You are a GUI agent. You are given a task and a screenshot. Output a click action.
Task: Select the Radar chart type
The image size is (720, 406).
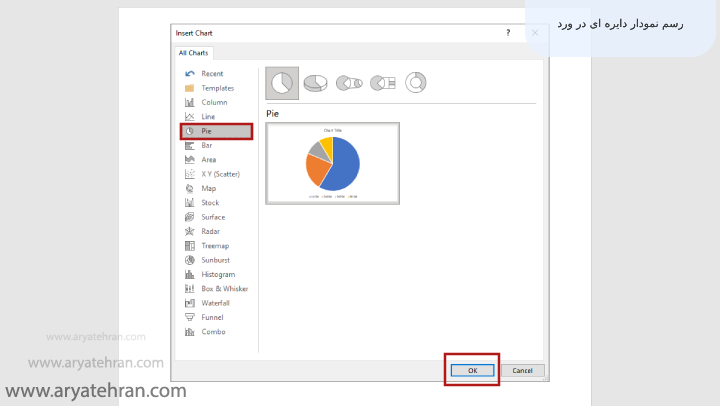[211, 231]
